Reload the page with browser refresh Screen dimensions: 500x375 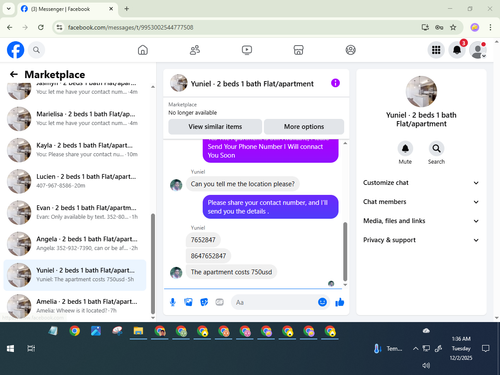click(x=41, y=27)
